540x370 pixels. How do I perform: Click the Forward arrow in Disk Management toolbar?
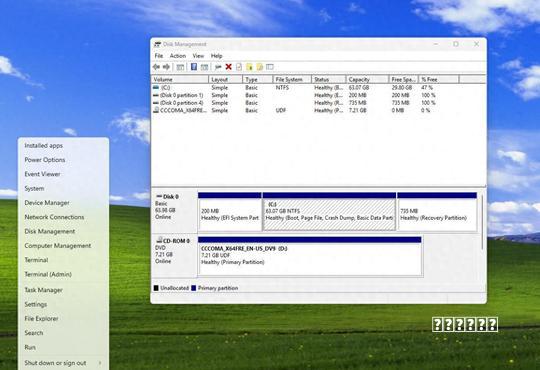166,67
